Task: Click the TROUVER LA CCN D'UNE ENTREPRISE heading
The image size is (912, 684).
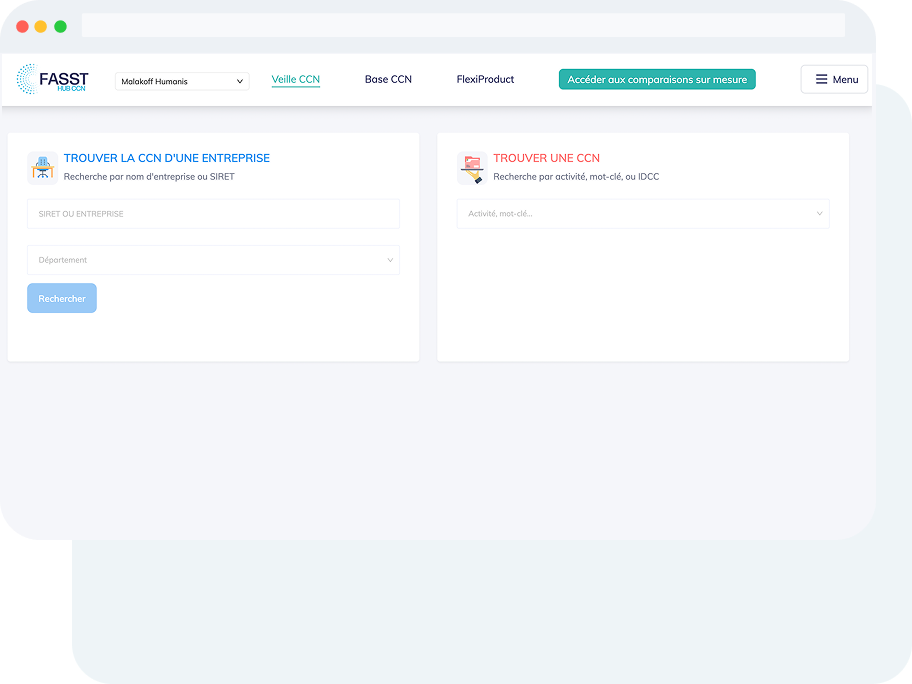Action: (x=166, y=158)
